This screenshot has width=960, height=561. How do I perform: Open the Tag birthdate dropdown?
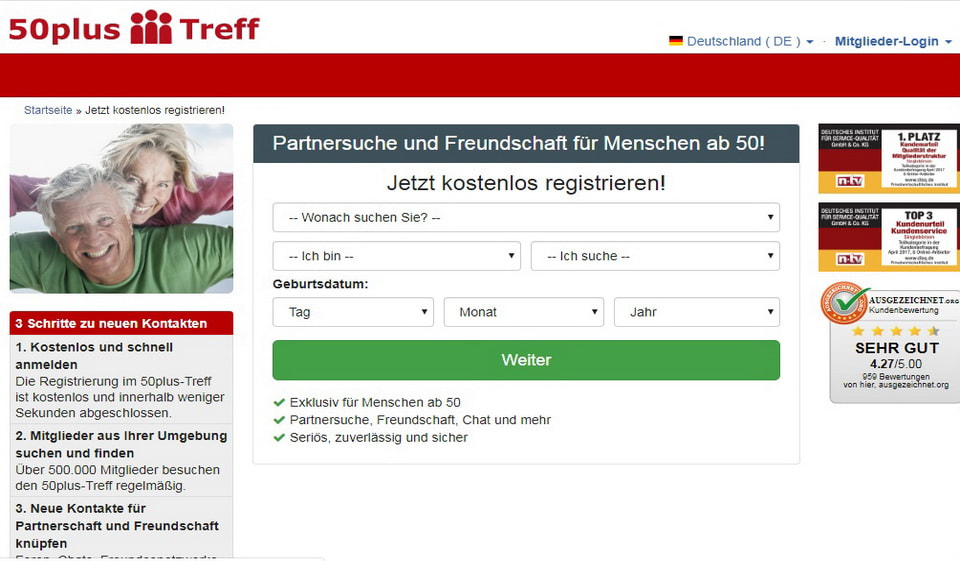pos(353,312)
